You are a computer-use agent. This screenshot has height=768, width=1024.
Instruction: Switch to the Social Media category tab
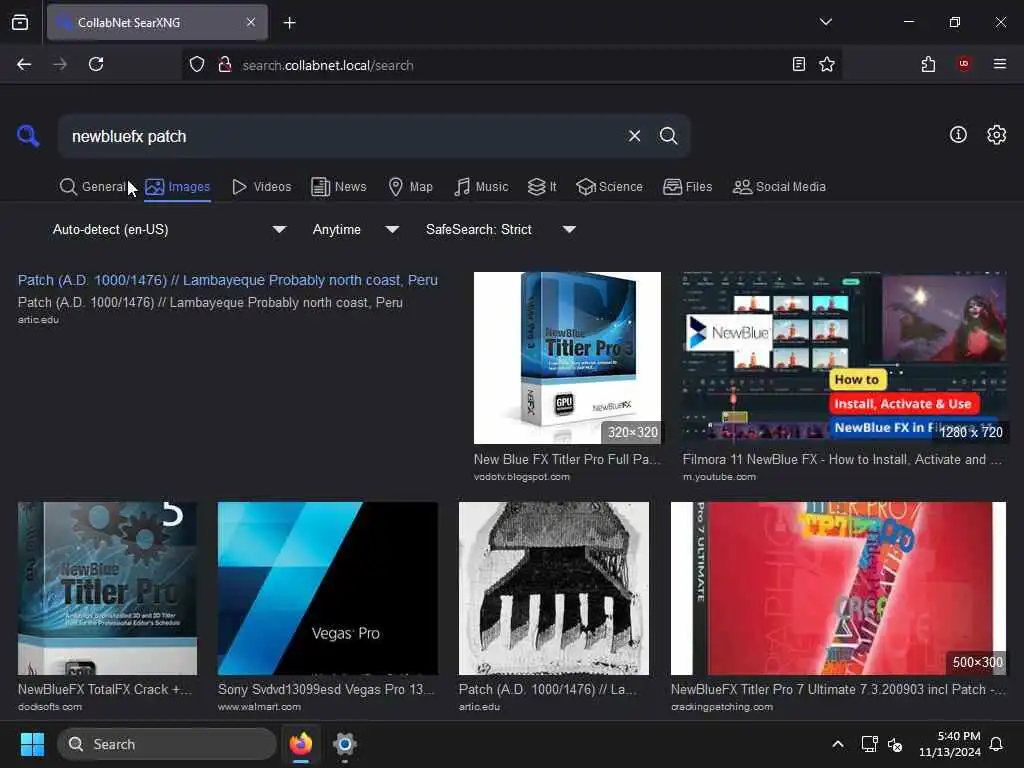pos(778,187)
